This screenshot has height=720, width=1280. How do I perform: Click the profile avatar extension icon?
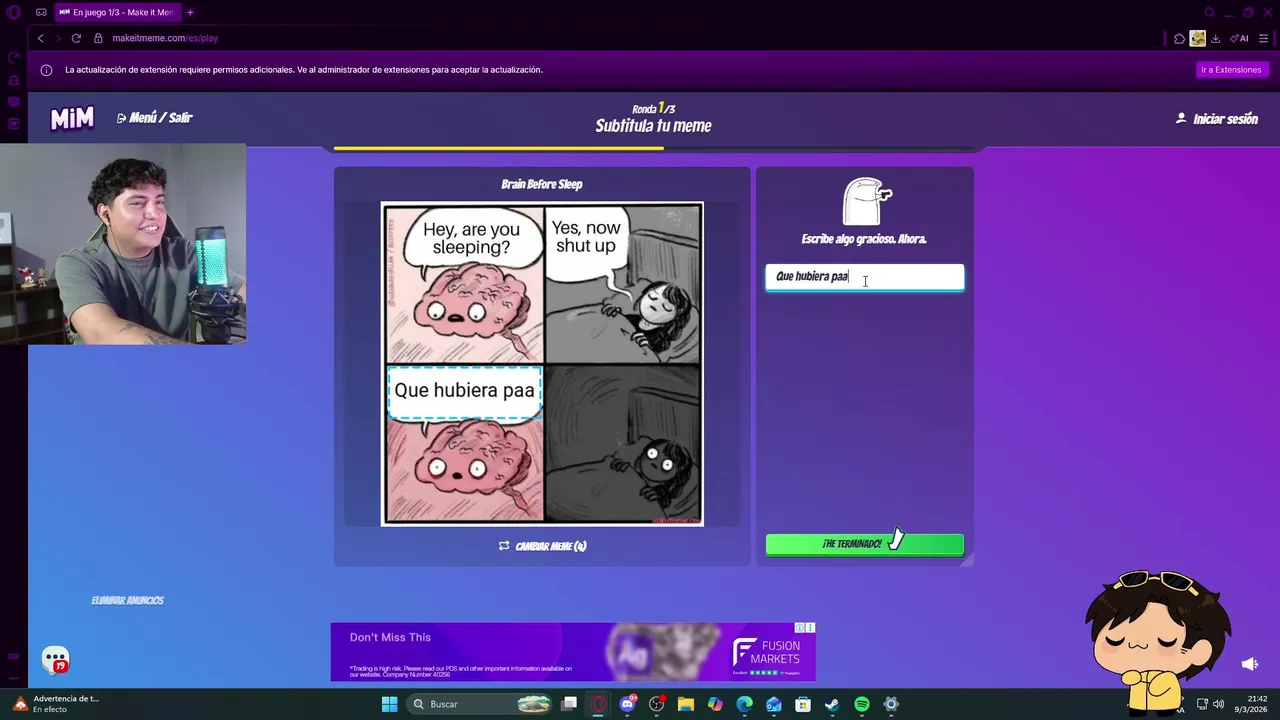pyautogui.click(x=1197, y=38)
